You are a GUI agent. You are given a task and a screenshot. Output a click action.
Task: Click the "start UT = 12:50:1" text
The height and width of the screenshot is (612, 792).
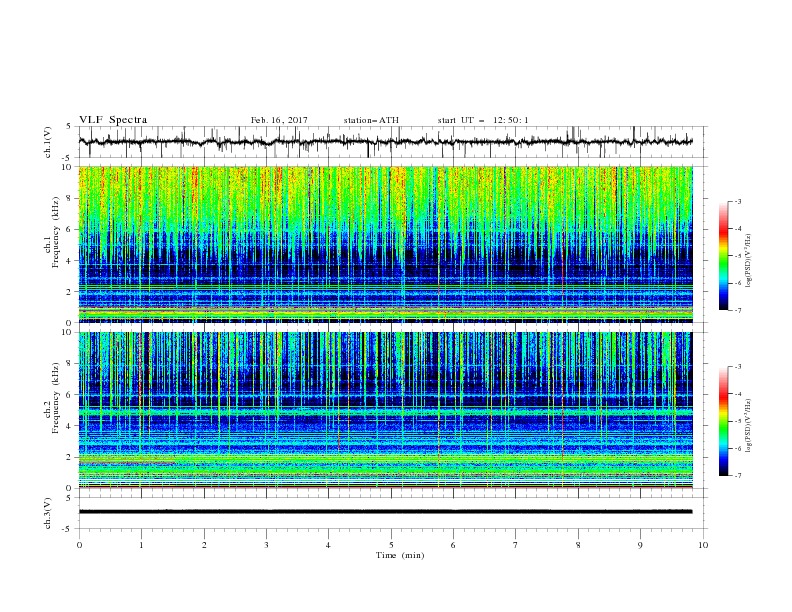pos(483,120)
